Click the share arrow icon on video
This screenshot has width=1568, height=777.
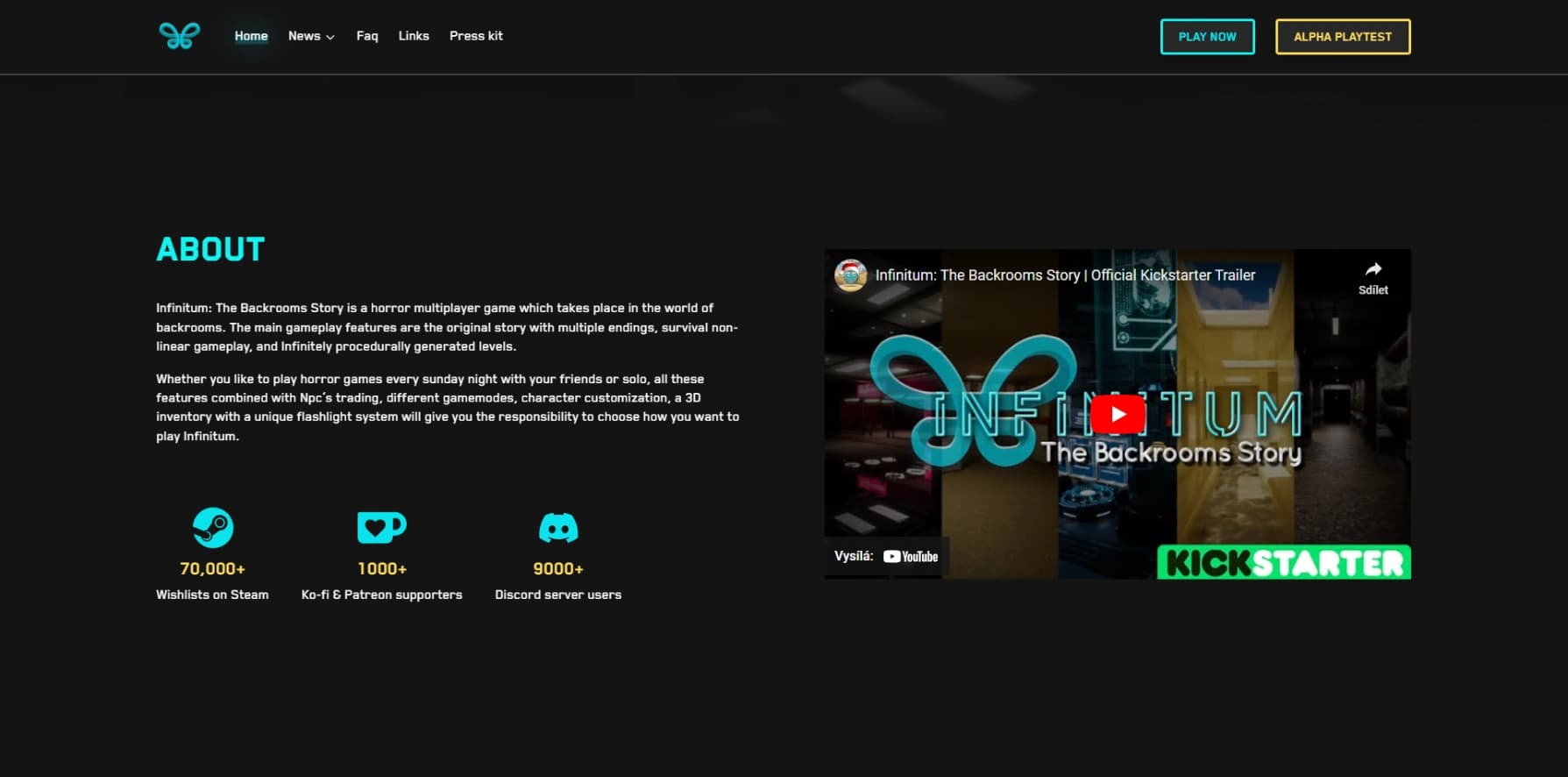point(1373,270)
